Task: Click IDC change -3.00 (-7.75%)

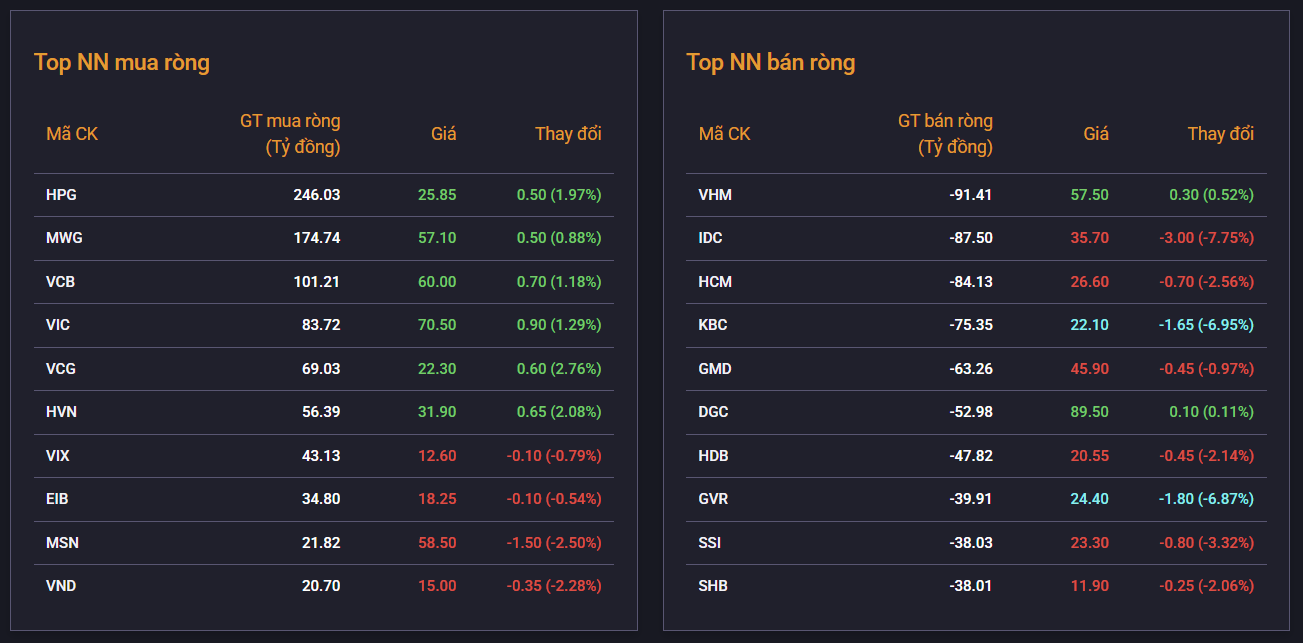Action: [1206, 238]
